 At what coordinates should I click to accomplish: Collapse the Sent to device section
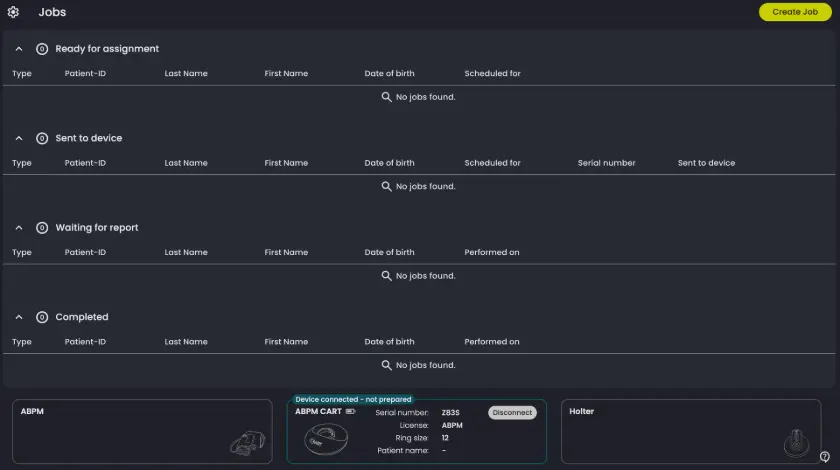(x=19, y=138)
